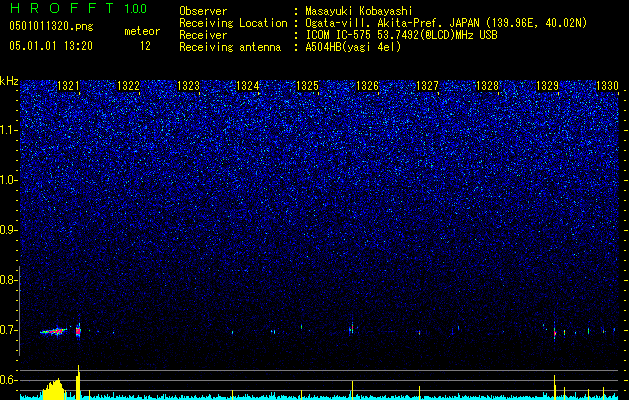Click the 0.9 kHz frequency tick label

click(x=8, y=230)
